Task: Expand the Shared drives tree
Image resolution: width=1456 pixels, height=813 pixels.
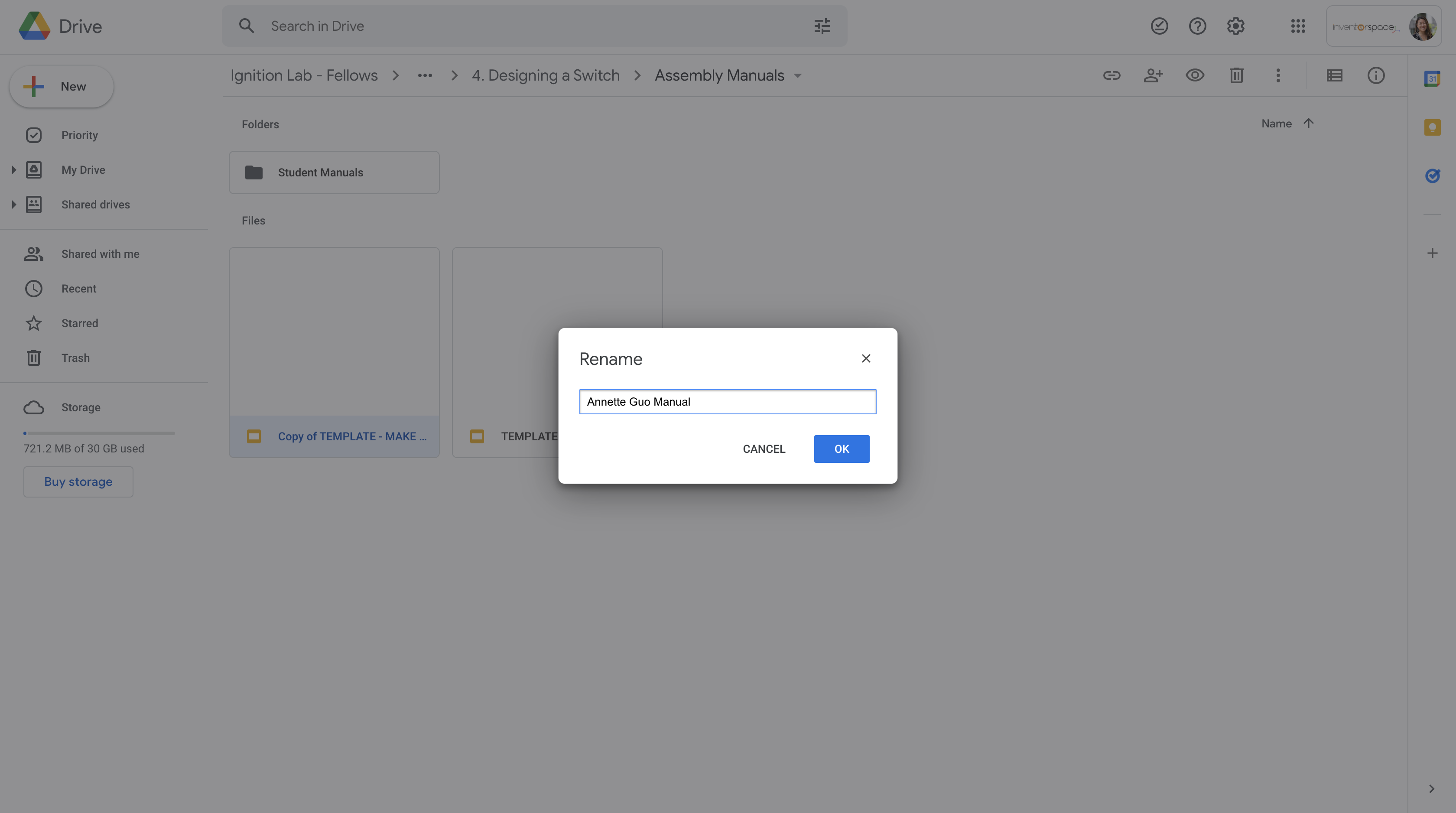Action: [x=13, y=205]
